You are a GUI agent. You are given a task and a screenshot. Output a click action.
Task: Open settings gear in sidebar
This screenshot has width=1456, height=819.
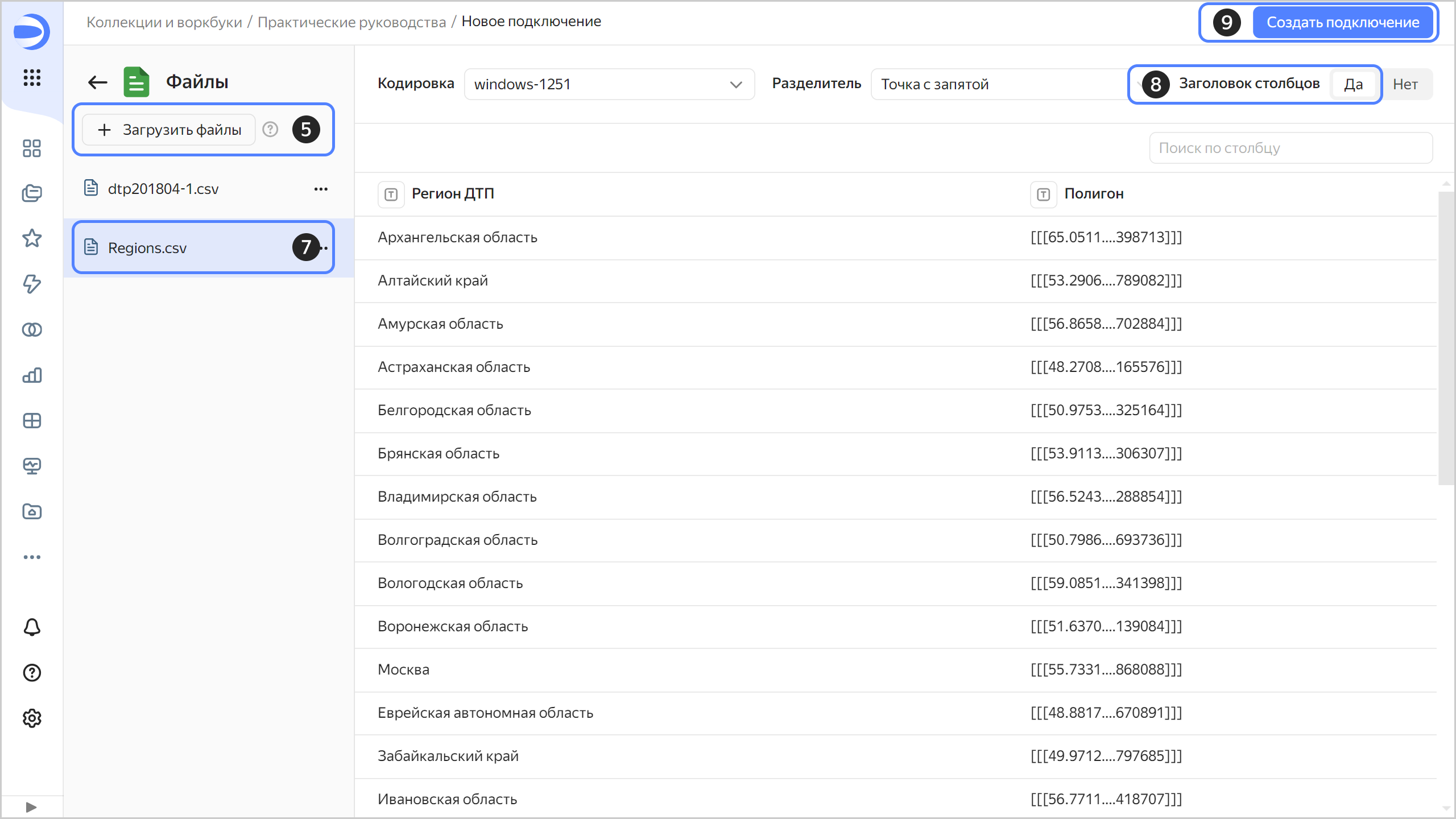click(x=32, y=718)
